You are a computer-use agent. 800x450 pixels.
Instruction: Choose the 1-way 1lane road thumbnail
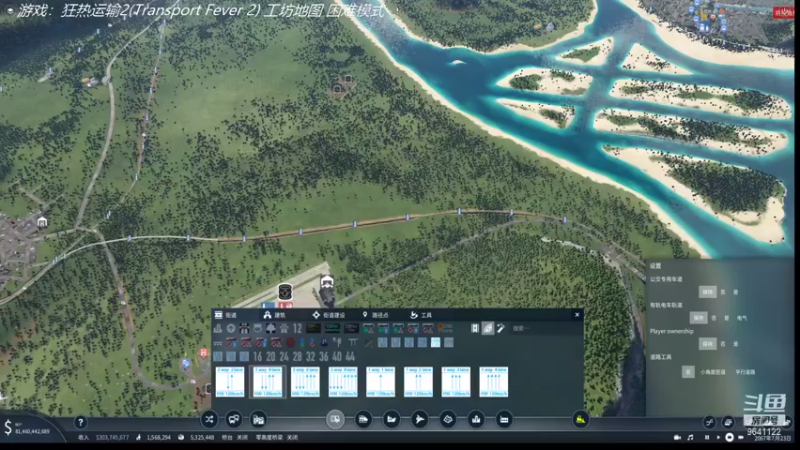point(381,382)
